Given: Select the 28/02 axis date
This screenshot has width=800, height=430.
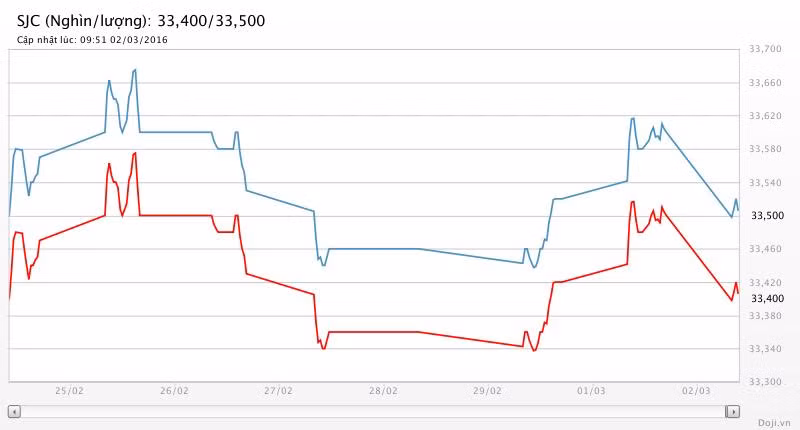Looking at the screenshot, I should (x=383, y=391).
